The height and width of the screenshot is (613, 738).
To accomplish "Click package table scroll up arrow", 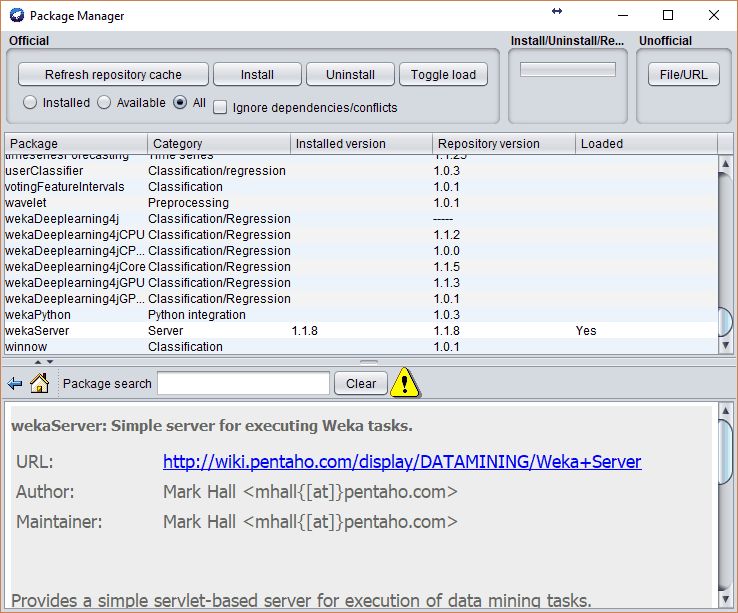I will coord(725,163).
